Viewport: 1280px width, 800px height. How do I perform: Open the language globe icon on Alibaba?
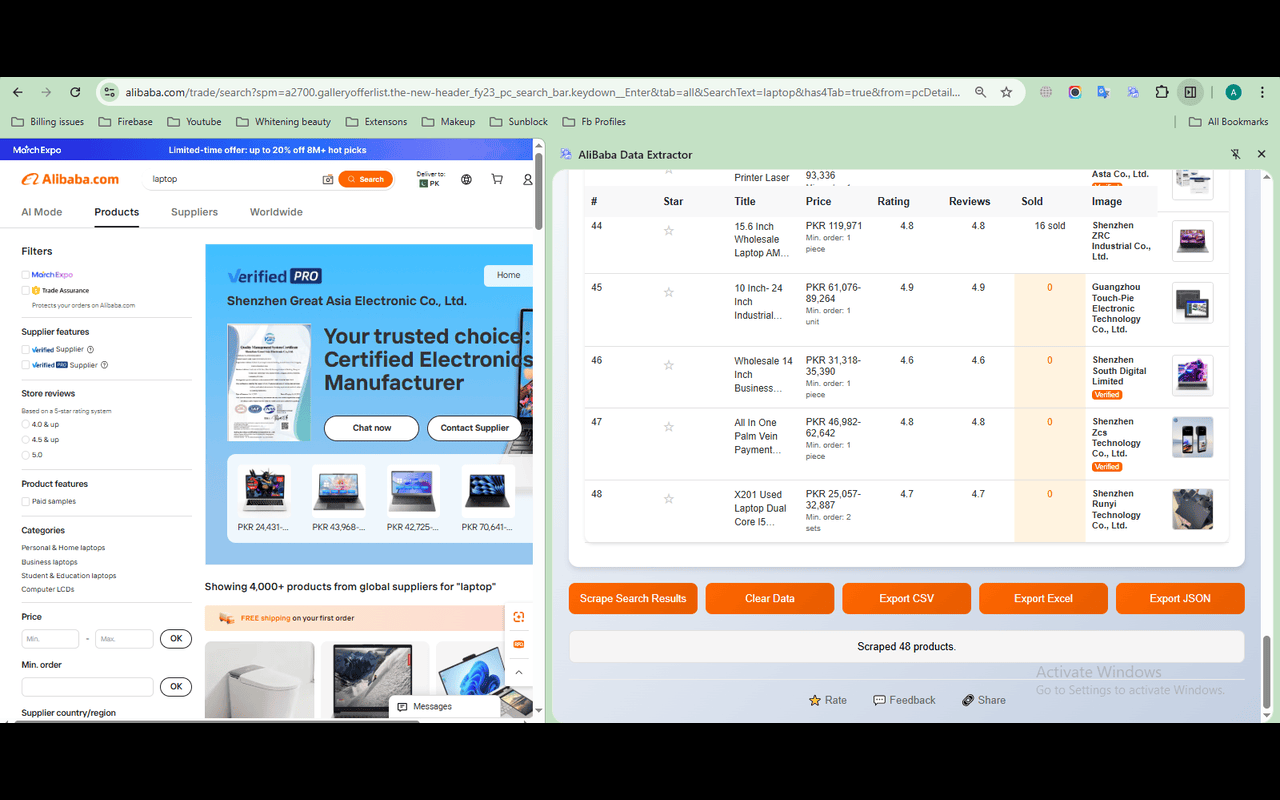point(466,180)
